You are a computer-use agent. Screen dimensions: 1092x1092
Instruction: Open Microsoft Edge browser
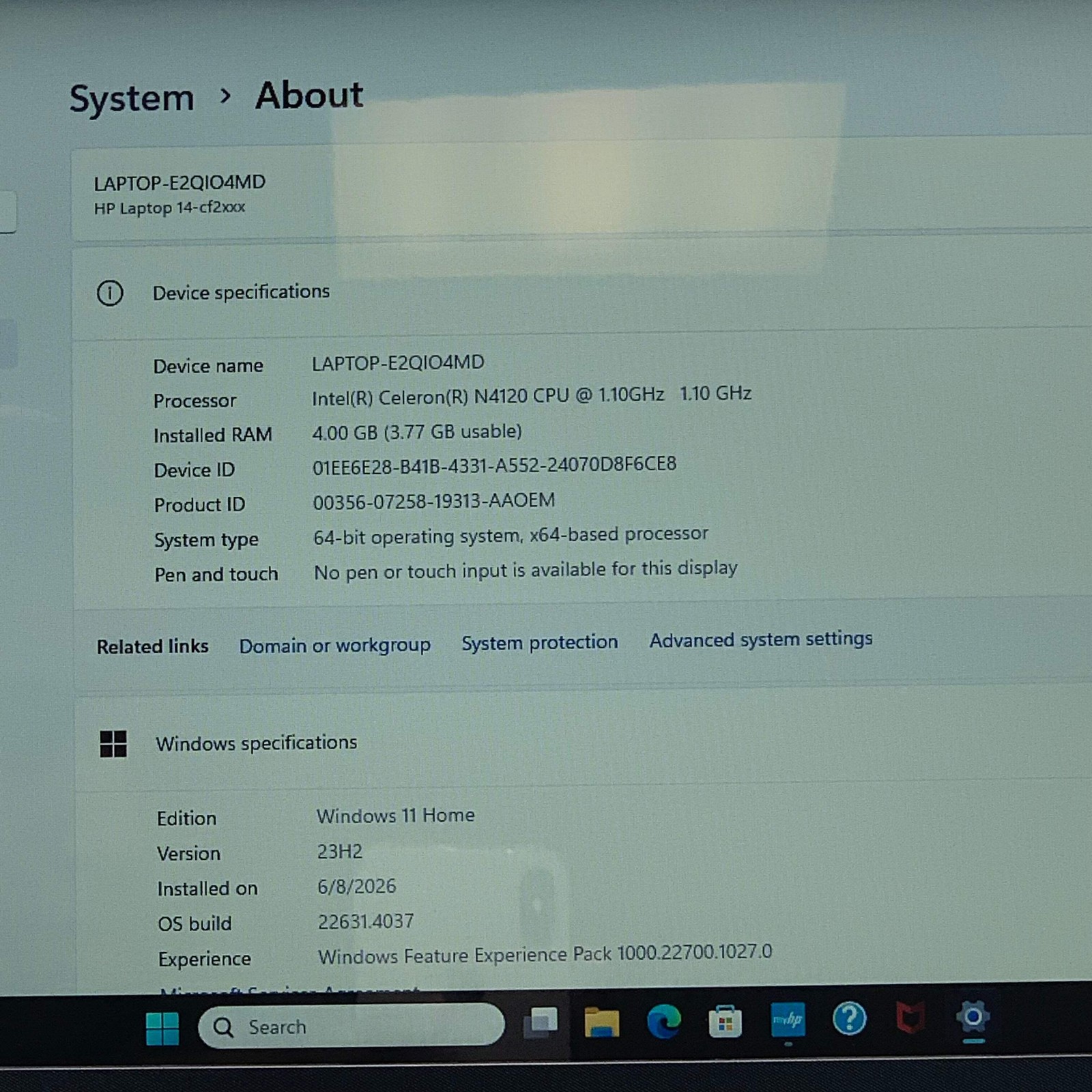[x=664, y=1021]
